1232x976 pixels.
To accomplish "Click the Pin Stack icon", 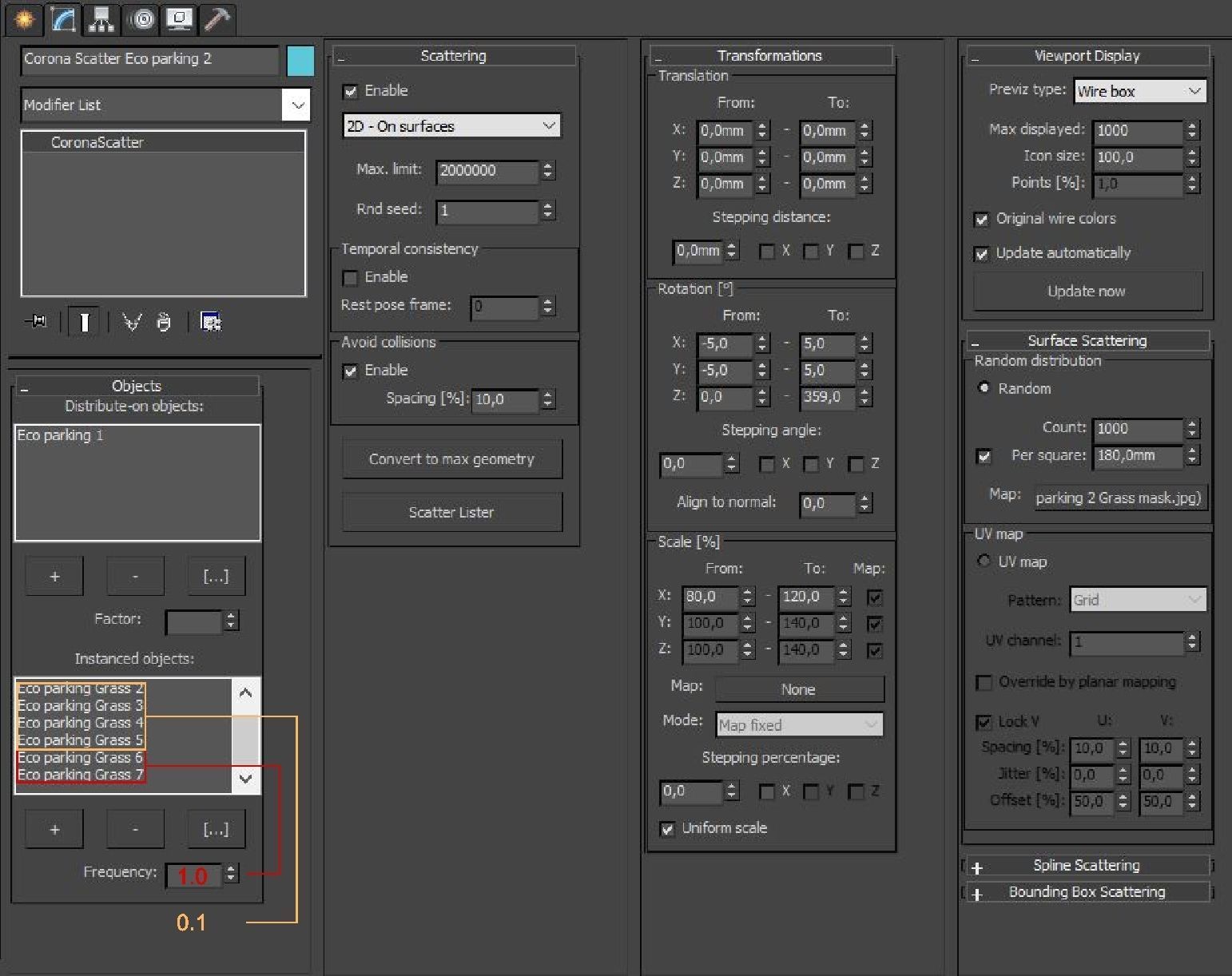I will [x=37, y=322].
